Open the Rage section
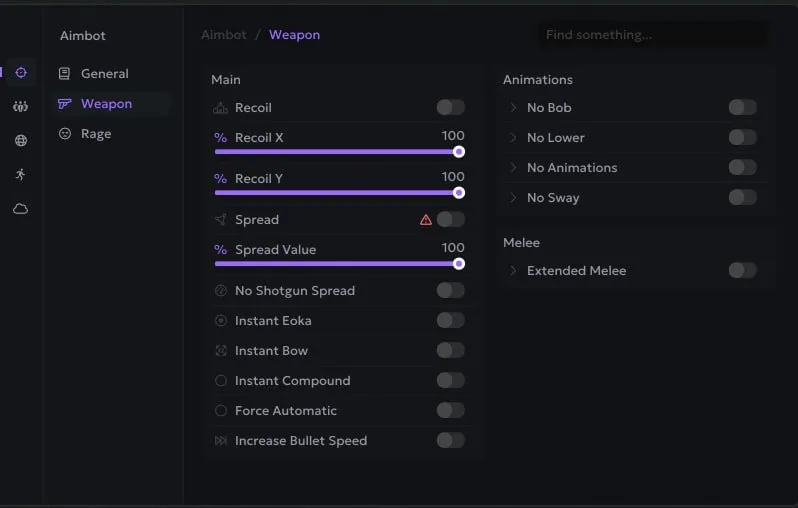This screenshot has height=508, width=798. click(x=96, y=133)
